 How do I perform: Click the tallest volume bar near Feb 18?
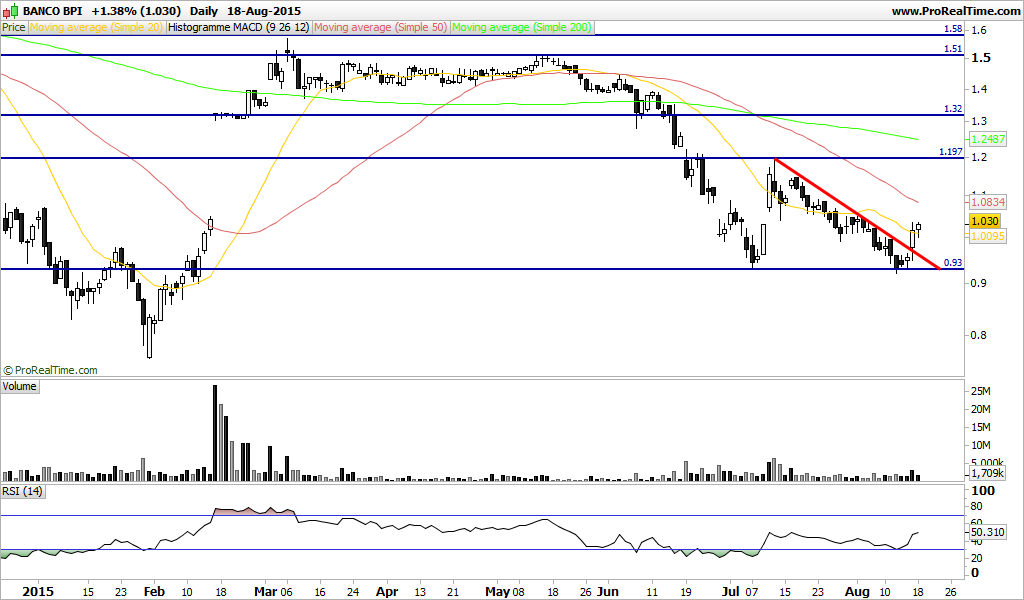click(x=215, y=433)
